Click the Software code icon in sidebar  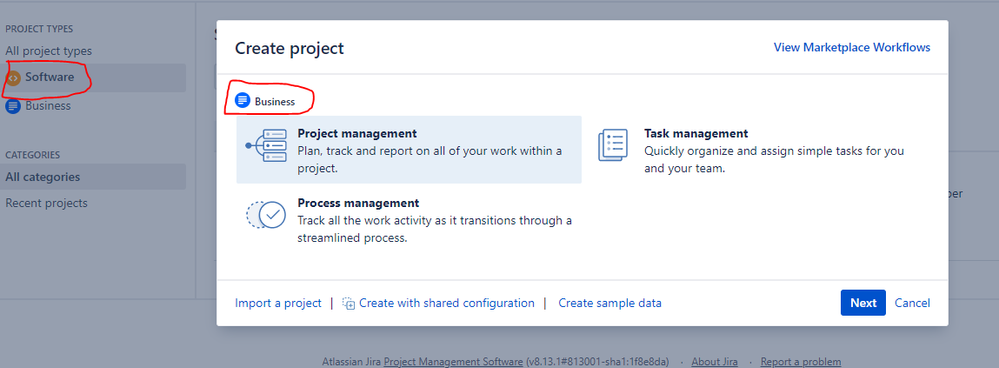click(x=13, y=78)
